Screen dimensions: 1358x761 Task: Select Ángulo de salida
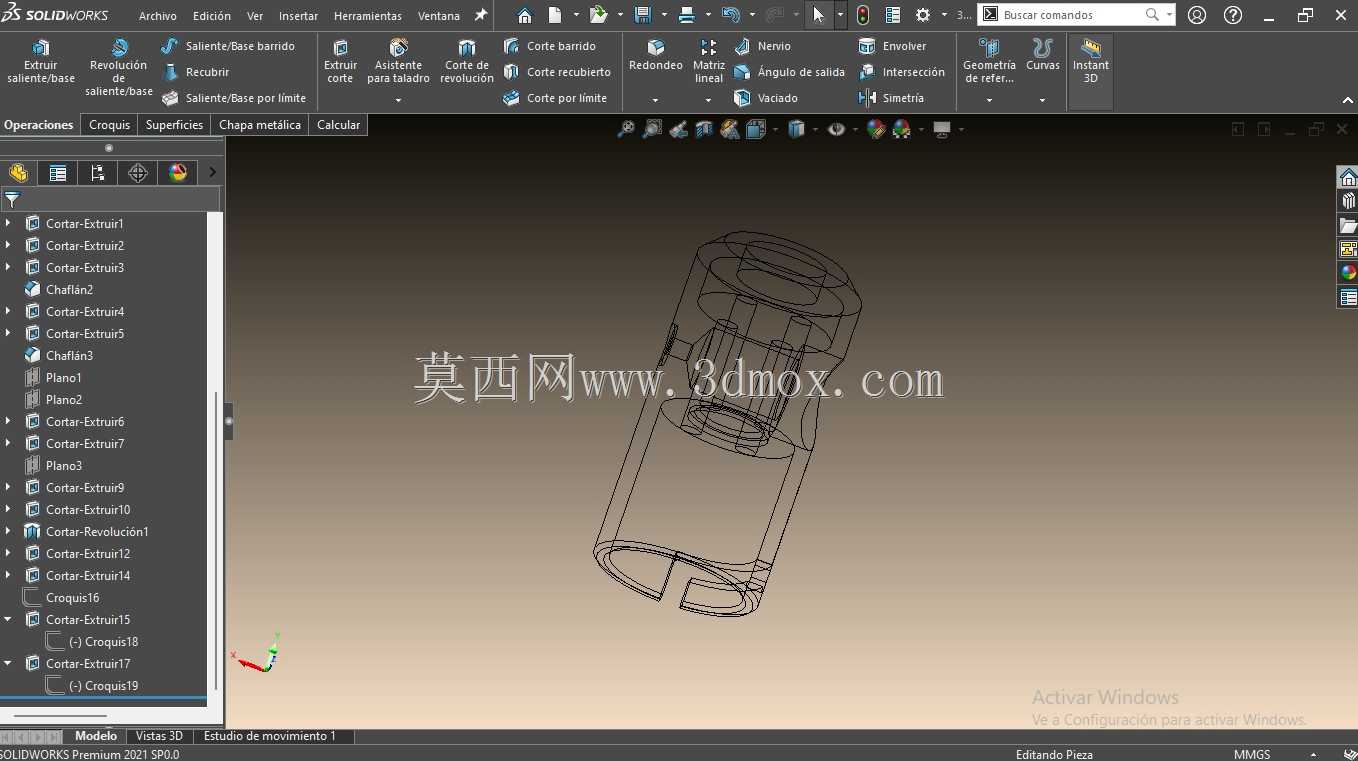(x=789, y=72)
